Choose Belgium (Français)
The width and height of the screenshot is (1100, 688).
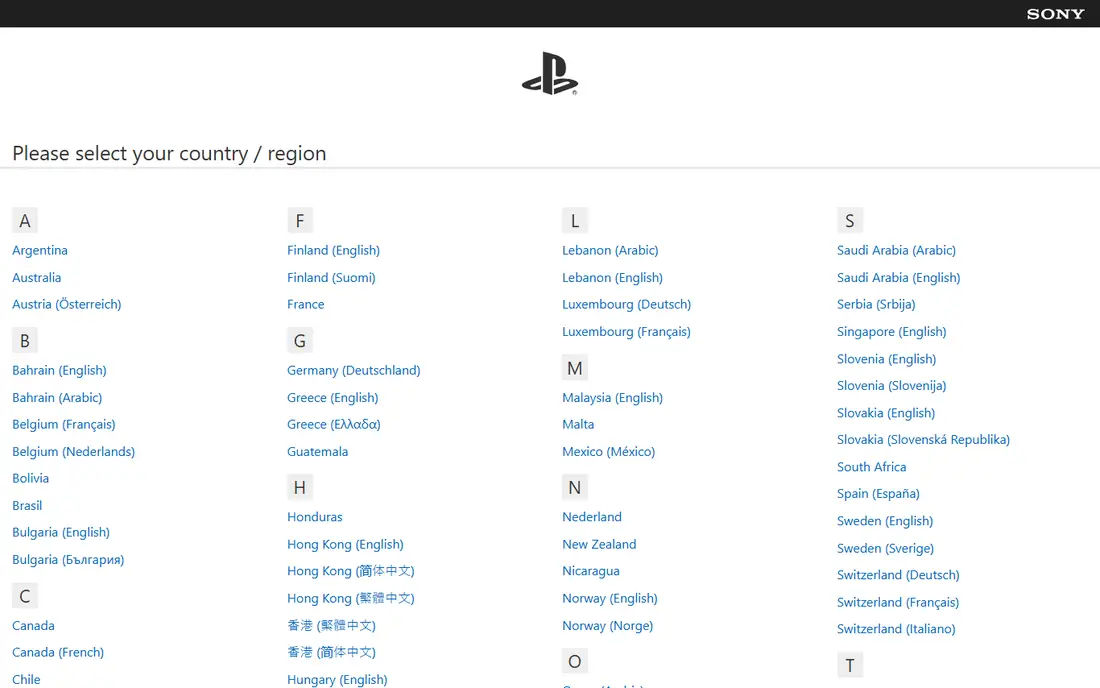click(64, 424)
